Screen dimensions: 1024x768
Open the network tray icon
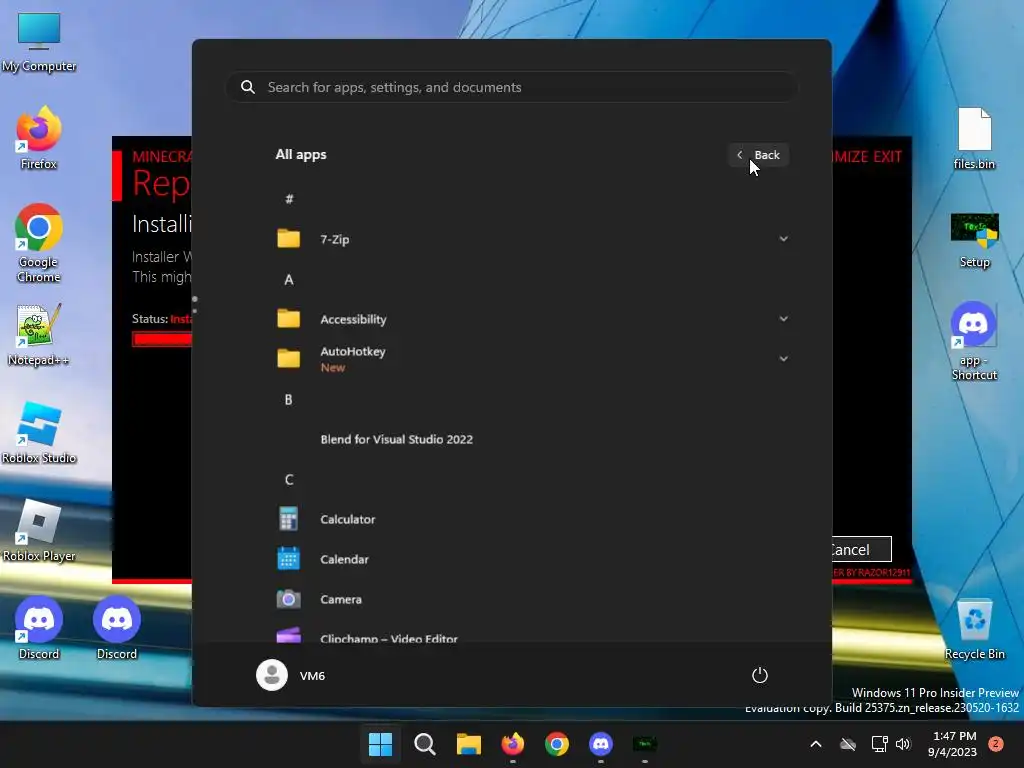879,744
